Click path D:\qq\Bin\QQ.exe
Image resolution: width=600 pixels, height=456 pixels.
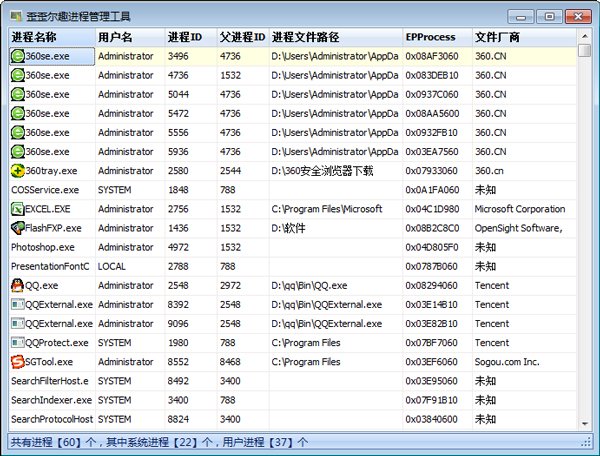click(310, 286)
